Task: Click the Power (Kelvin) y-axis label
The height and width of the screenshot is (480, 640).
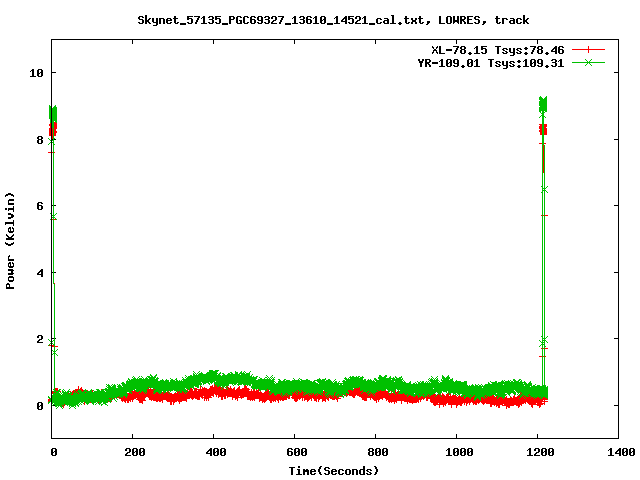Action: 10,240
